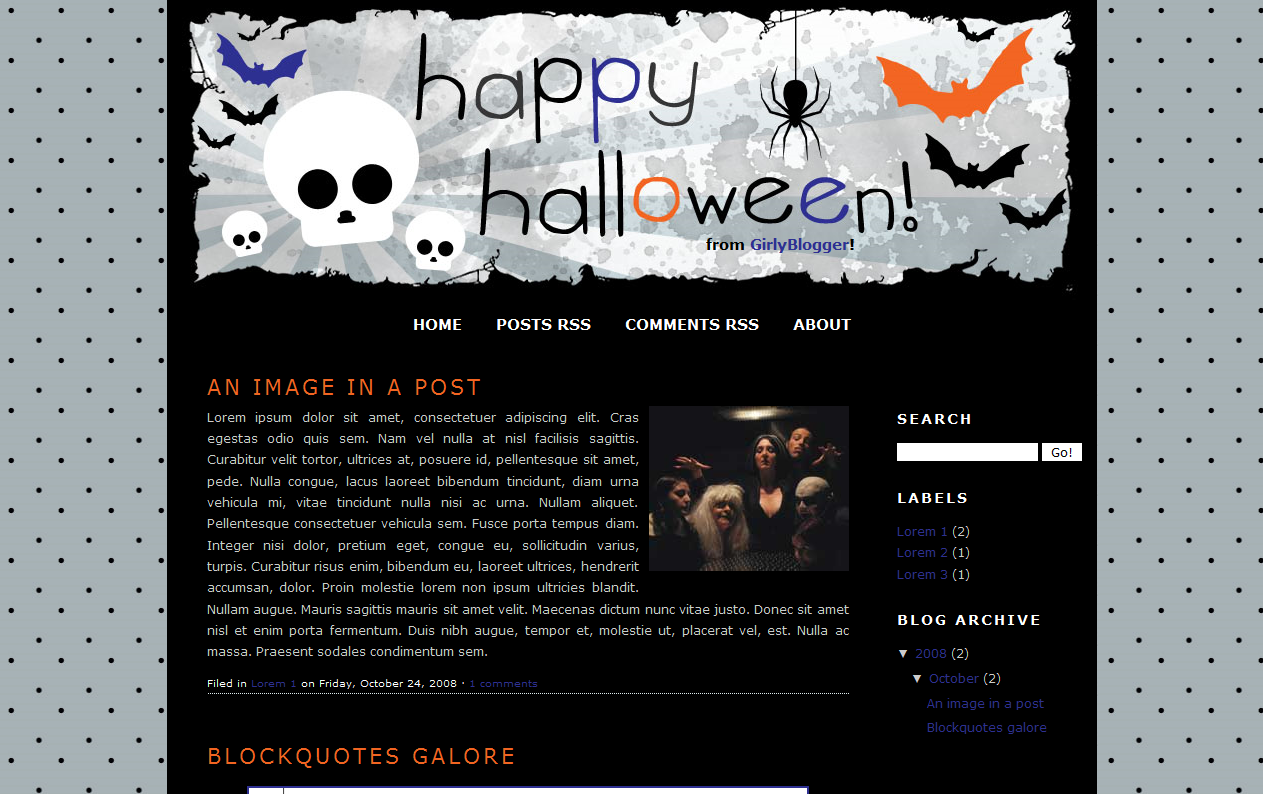Open the Blockquotes galore archive entry
Screen dimensions: 1263x794
(x=986, y=728)
